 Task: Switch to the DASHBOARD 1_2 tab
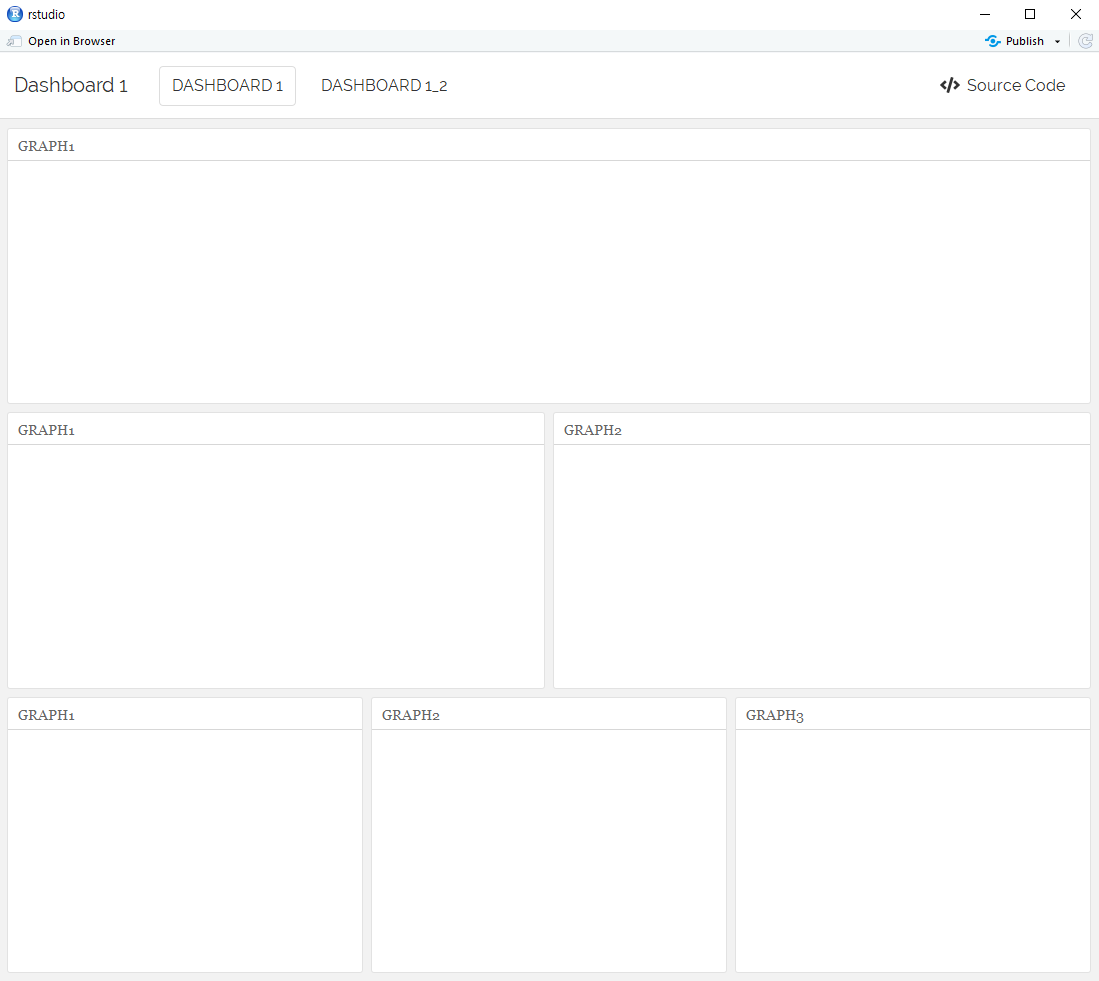click(x=384, y=85)
